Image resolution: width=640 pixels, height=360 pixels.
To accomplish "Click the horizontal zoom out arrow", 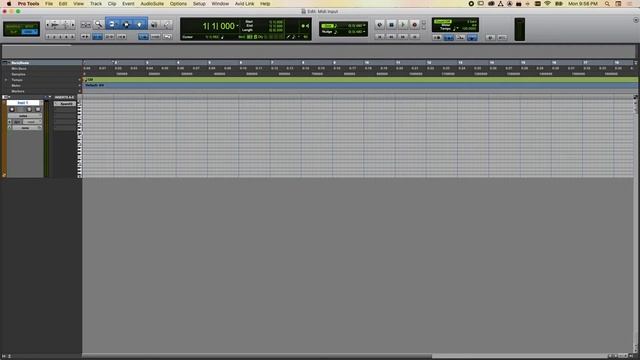I will 48,25.
